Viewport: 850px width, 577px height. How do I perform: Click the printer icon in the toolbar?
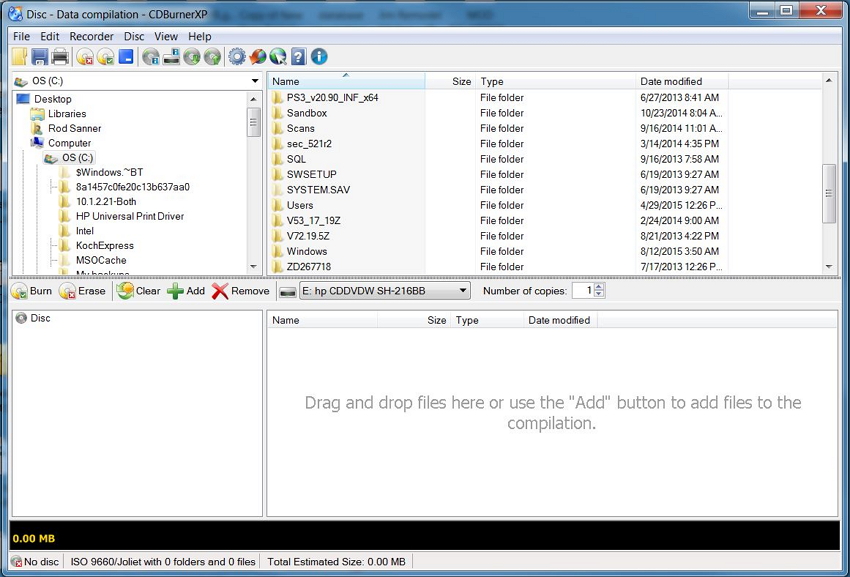pos(60,56)
